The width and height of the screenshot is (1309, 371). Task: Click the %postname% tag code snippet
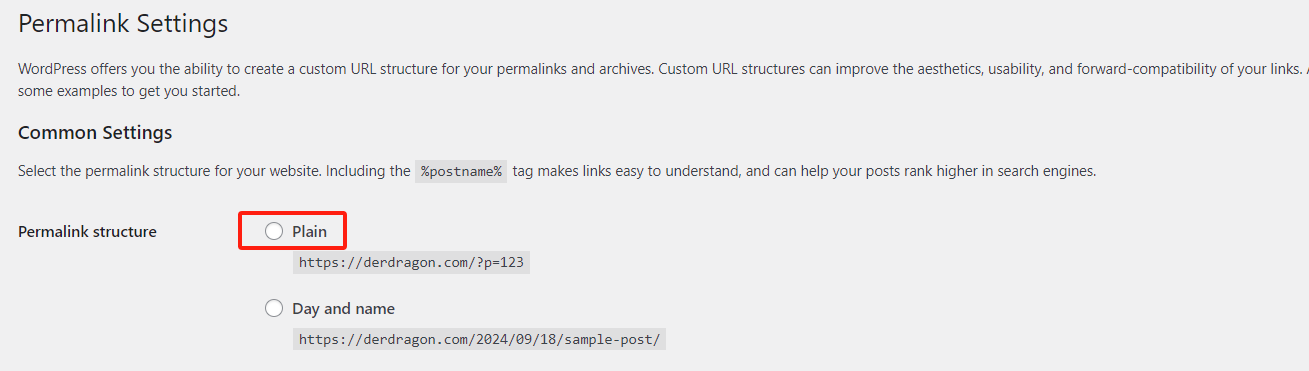click(462, 171)
